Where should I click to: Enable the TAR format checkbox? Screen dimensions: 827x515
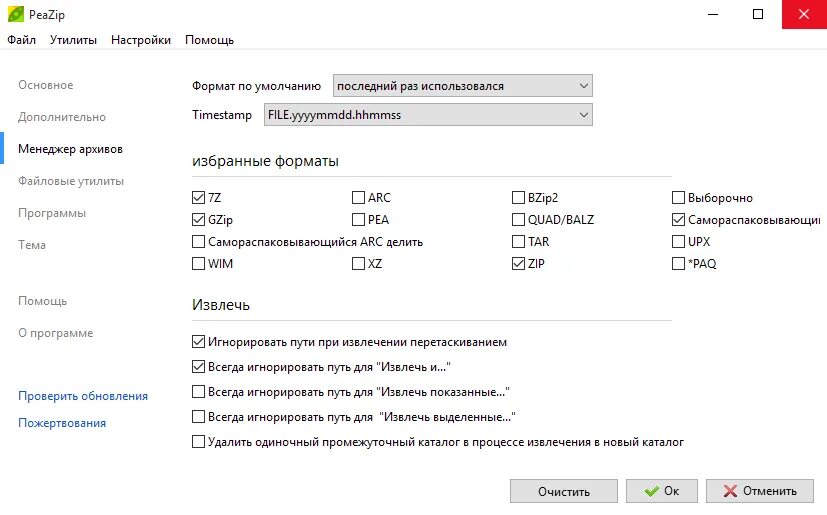click(x=518, y=242)
